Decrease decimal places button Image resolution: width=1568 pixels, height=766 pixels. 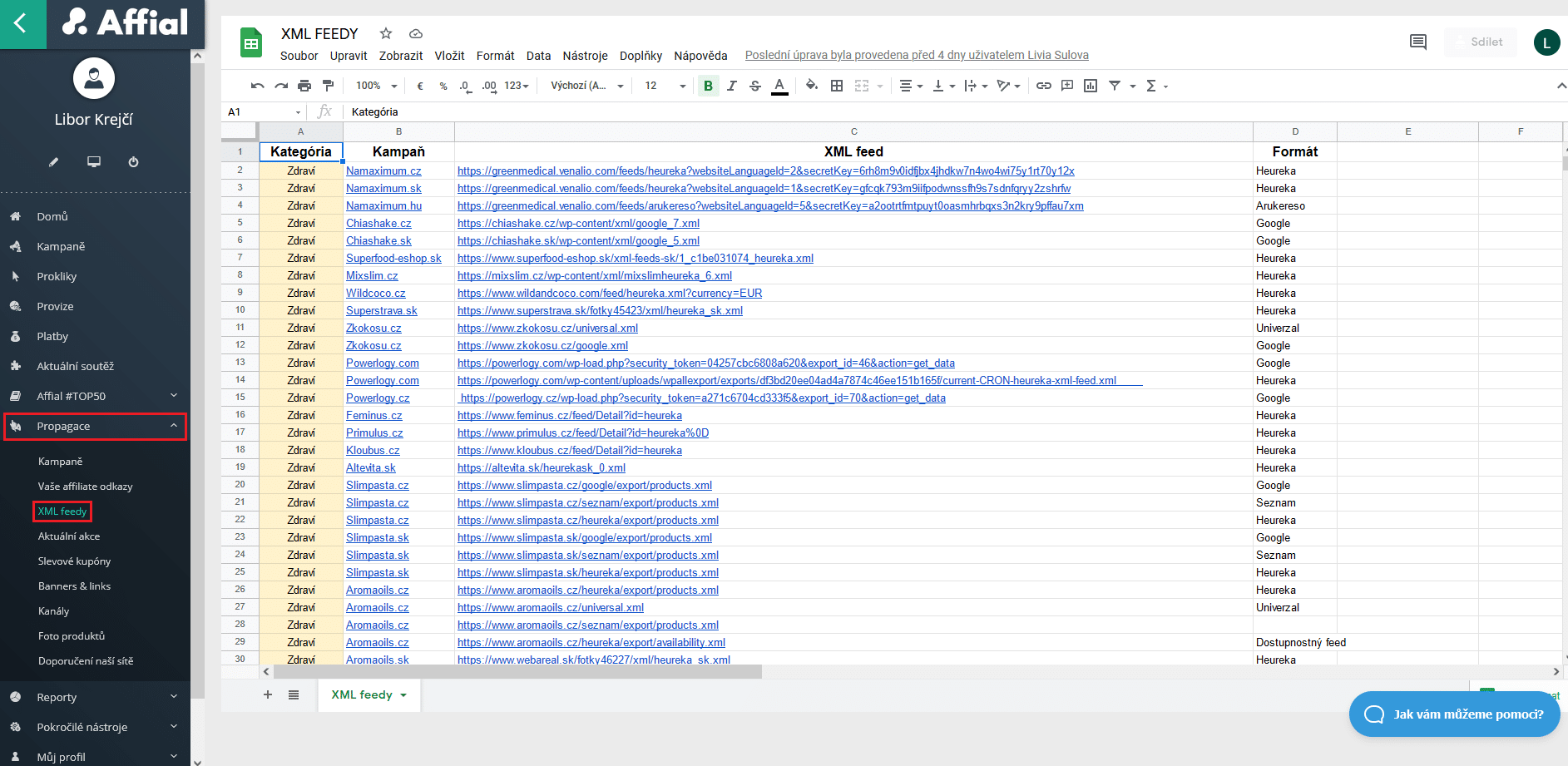pyautogui.click(x=465, y=86)
